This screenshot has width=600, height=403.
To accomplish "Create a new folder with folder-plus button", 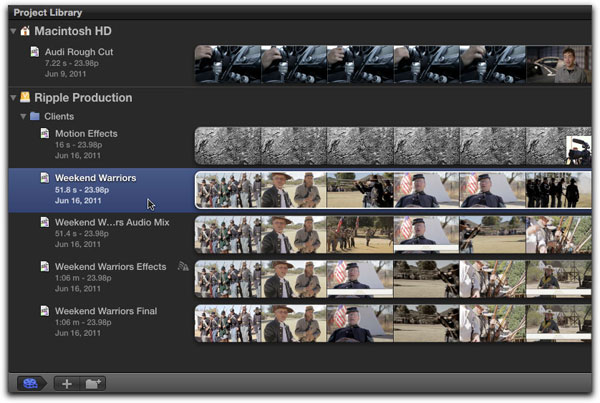I will (93, 383).
